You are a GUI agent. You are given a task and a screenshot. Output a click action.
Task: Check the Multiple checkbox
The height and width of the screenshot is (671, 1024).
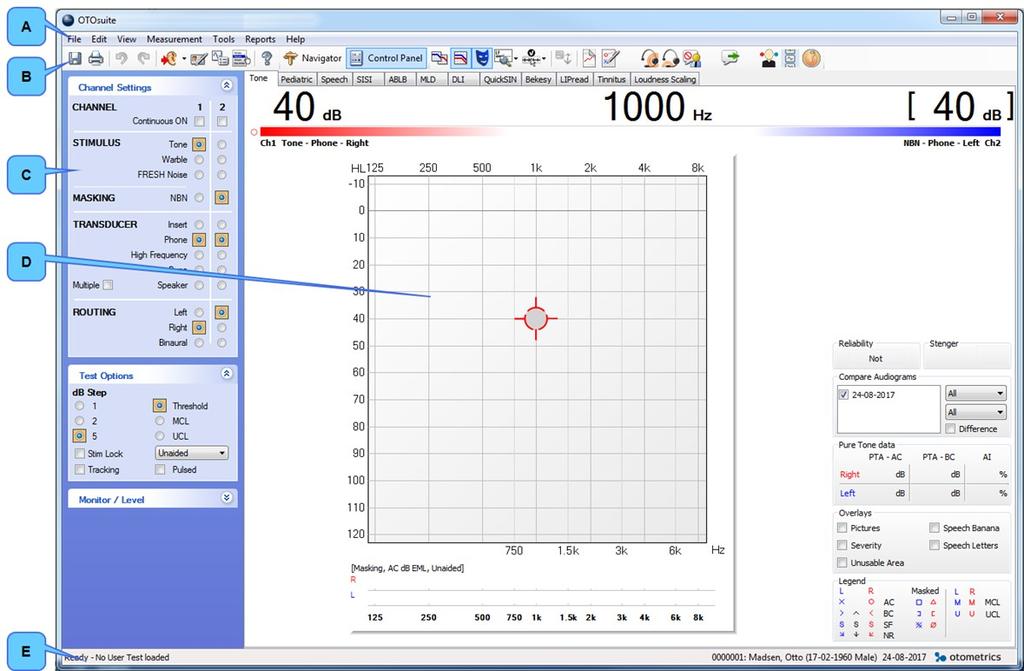108,285
